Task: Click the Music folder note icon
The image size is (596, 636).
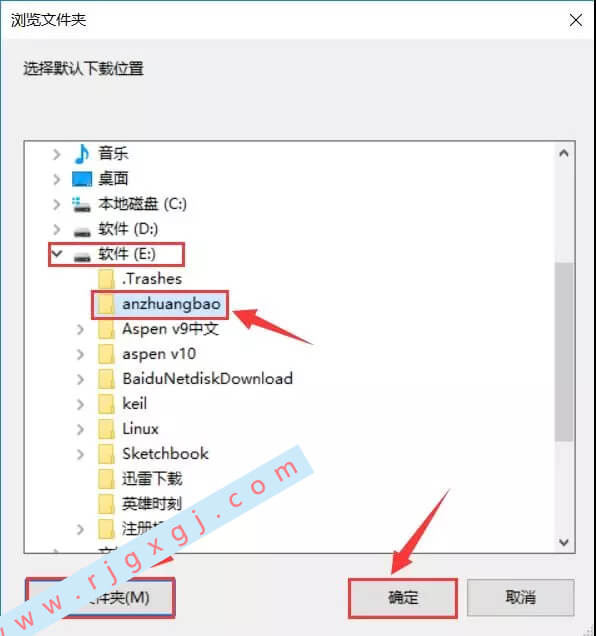Action: pos(82,154)
